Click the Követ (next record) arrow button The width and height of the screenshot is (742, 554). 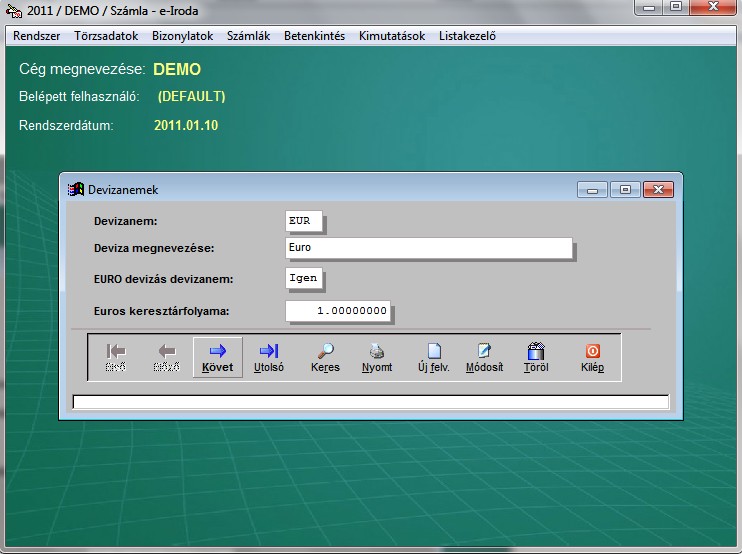[217, 357]
